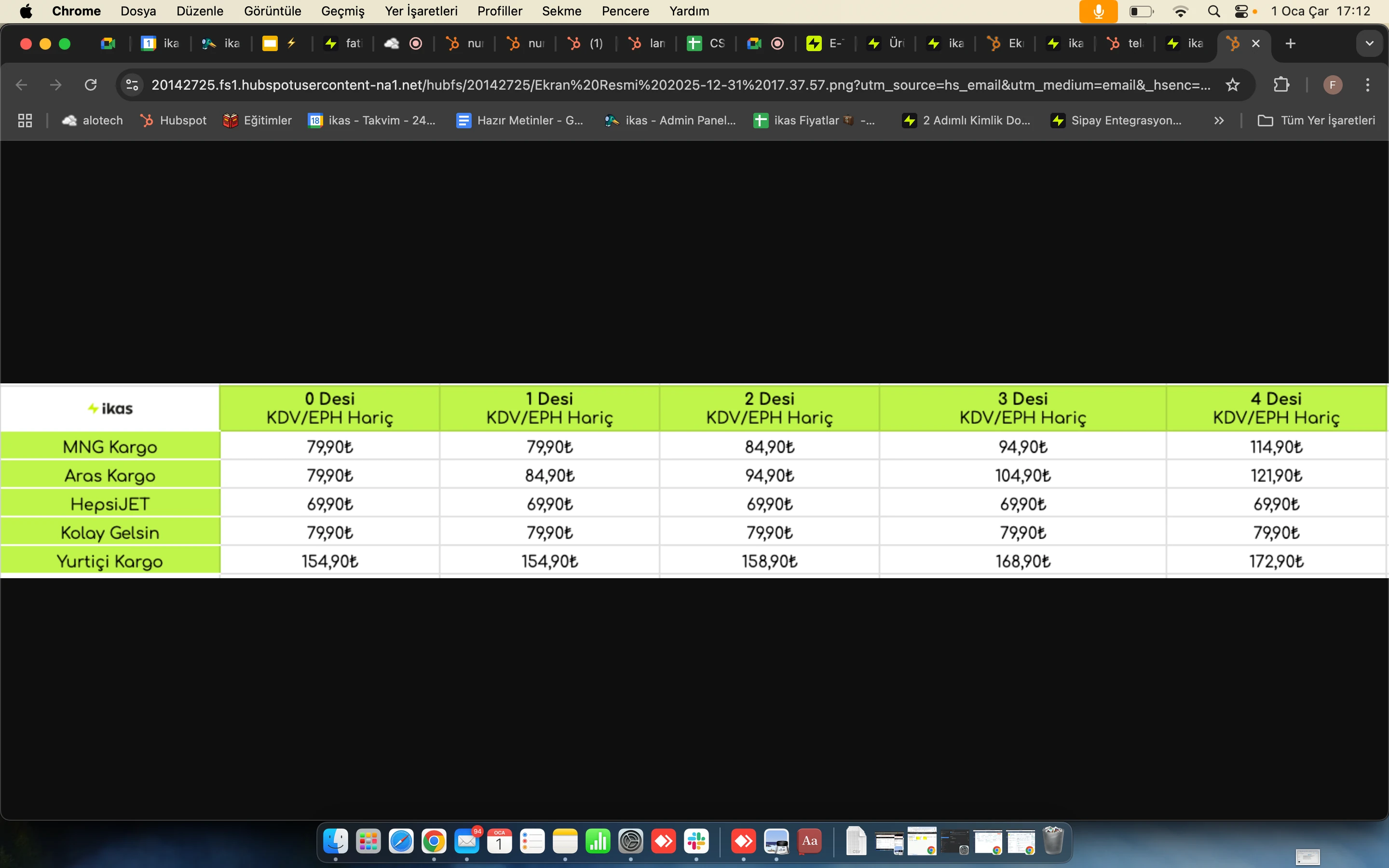Toggle the macOS Control Center icon
Viewport: 1389px width, 868px height.
[x=1241, y=11]
